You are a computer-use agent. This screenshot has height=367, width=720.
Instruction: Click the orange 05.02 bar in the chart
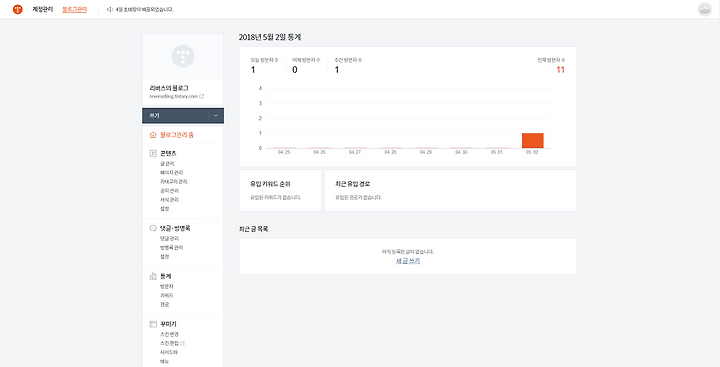pos(532,141)
